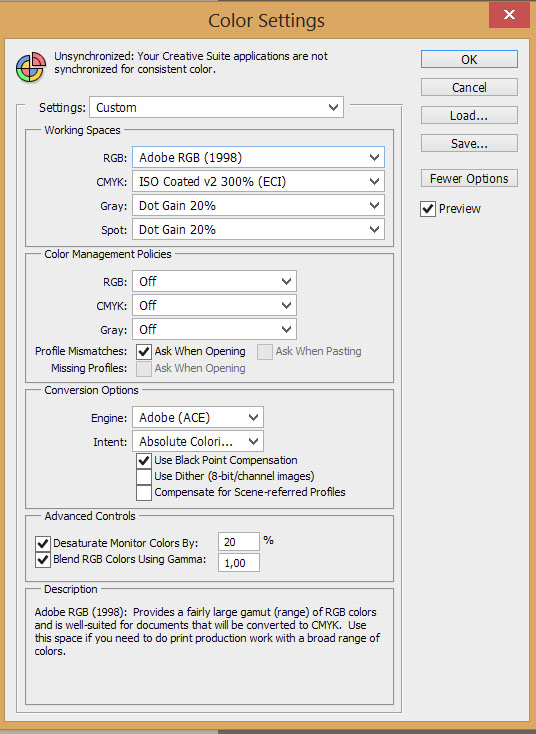Click the gamma value field showing 1,00
Image resolution: width=536 pixels, height=734 pixels.
(x=239, y=563)
